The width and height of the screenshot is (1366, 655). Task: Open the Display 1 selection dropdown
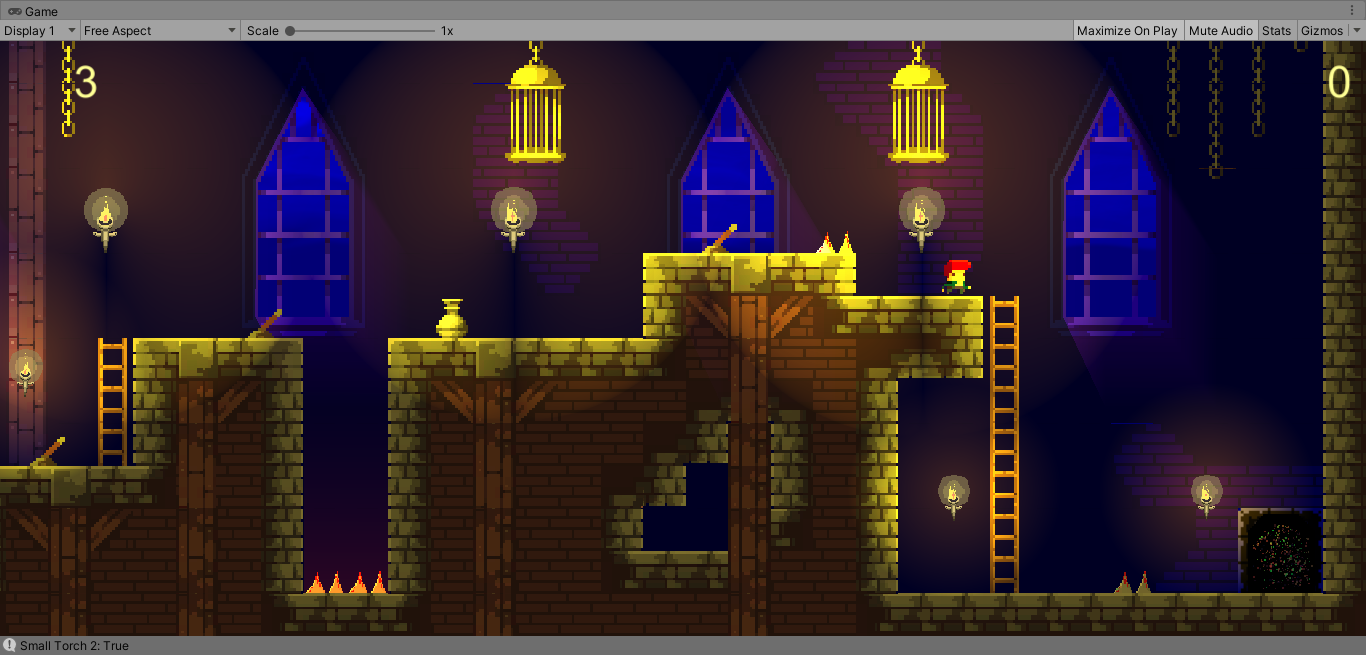35,30
